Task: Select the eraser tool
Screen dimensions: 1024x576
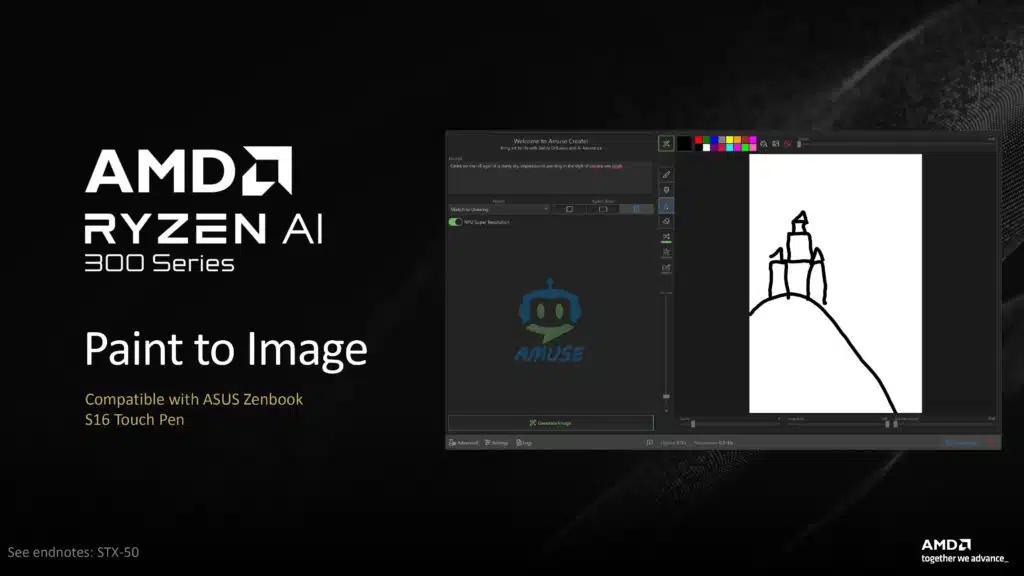Action: [666, 221]
